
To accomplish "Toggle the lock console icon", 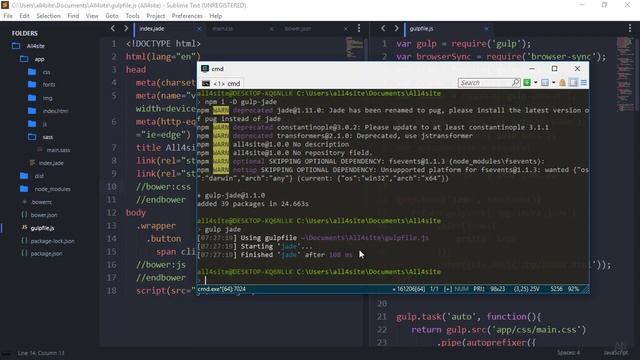I will (x=562, y=83).
